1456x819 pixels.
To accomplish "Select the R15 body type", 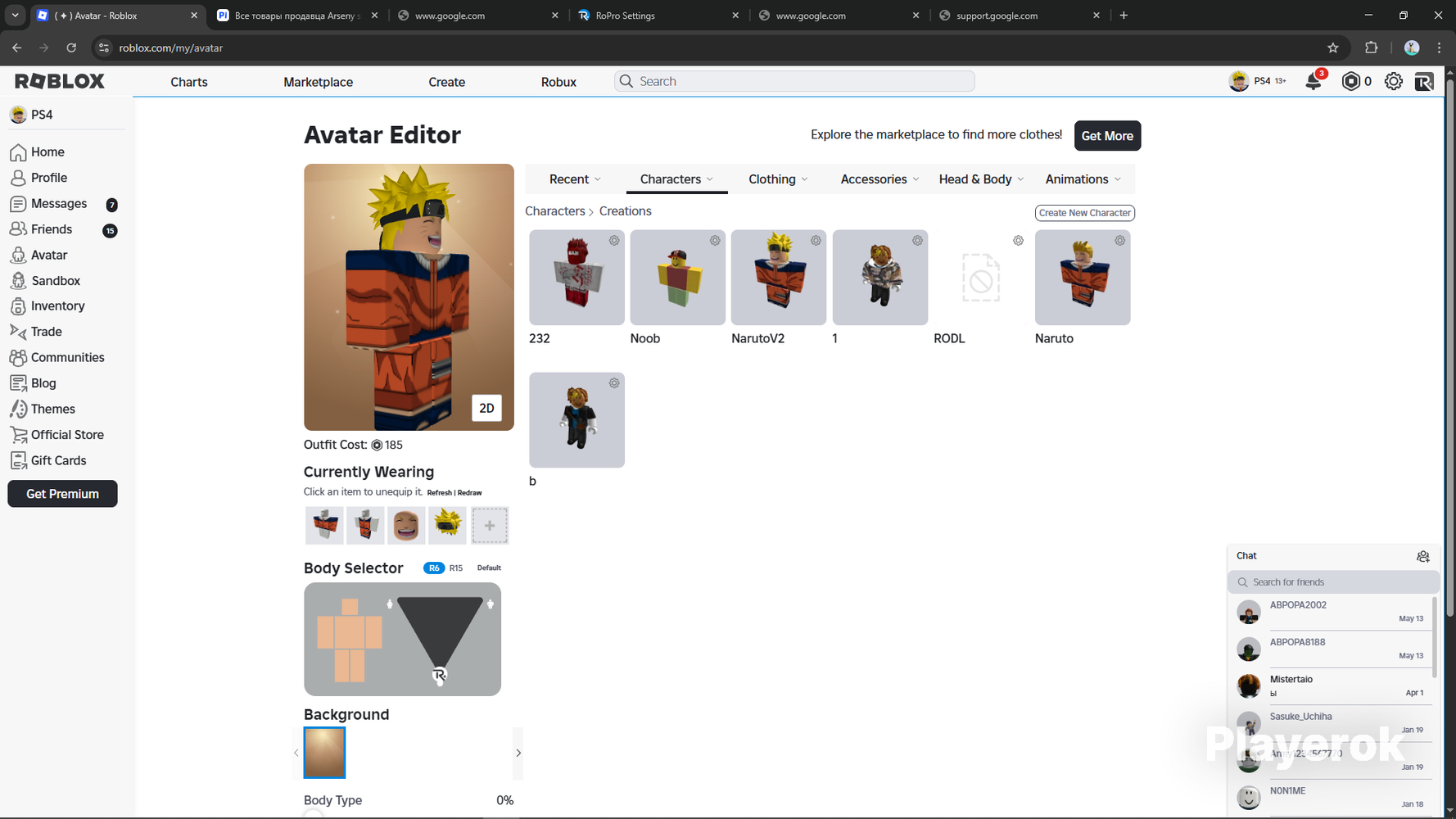I will (456, 568).
